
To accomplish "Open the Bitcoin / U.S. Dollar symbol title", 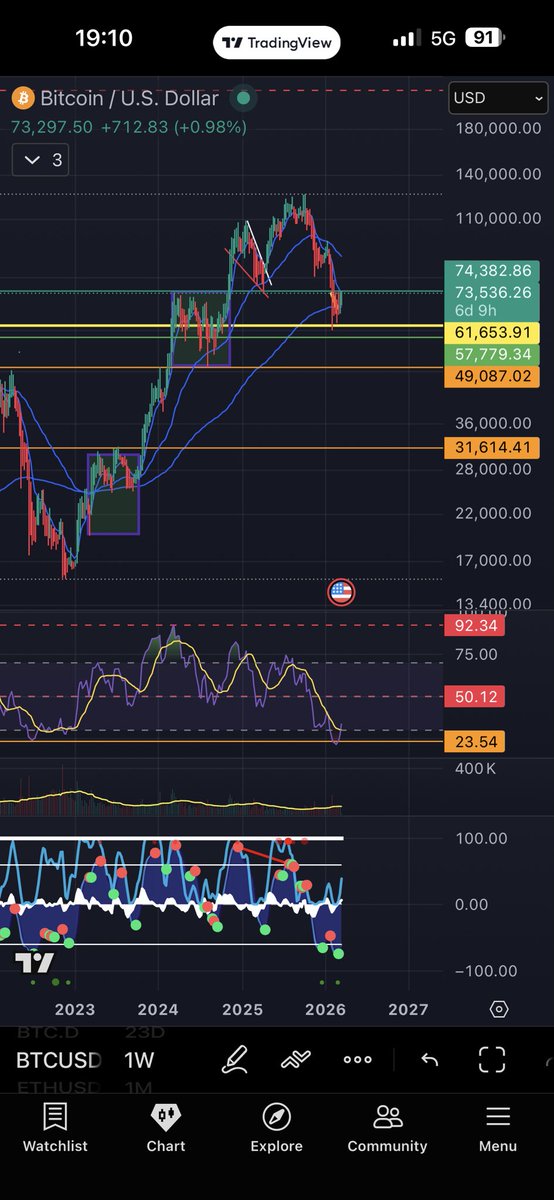I will coord(129,99).
